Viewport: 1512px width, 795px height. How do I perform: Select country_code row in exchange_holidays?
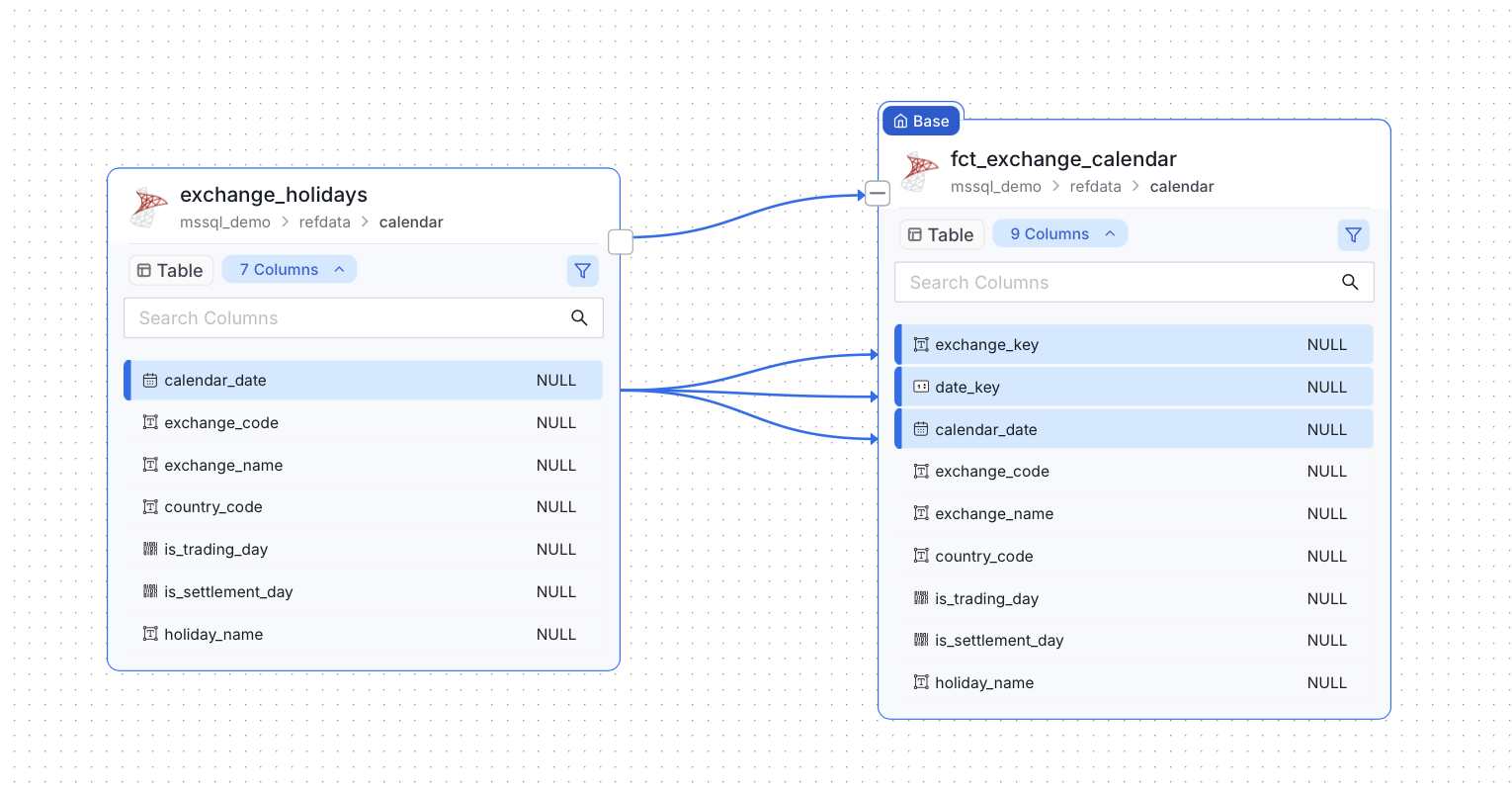(364, 506)
